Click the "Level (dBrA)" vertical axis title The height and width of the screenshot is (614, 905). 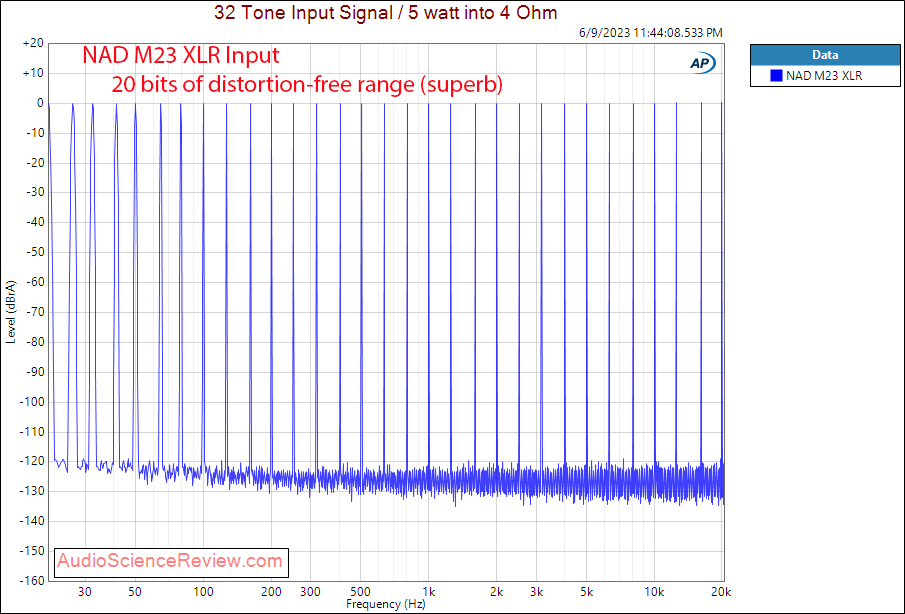[x=11, y=312]
